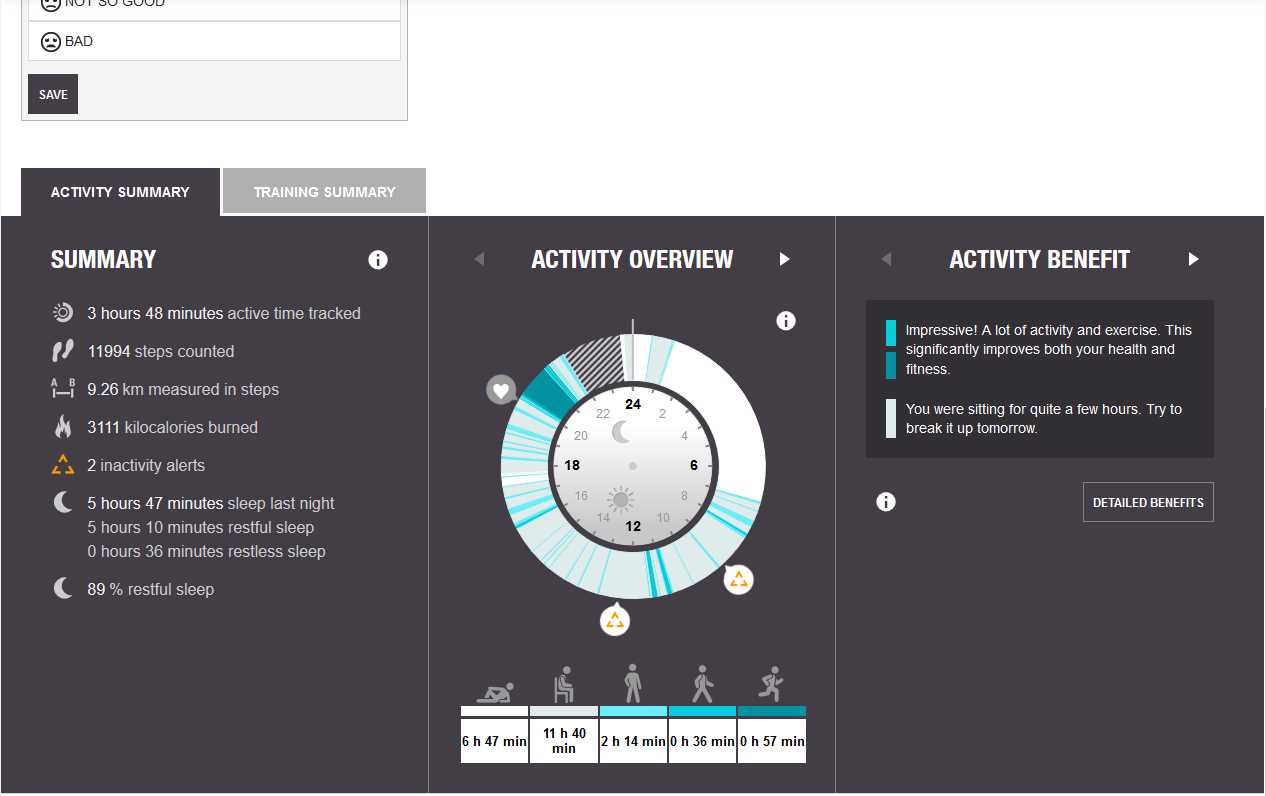Click the walking person icon
The width and height of the screenshot is (1266, 796).
tap(702, 685)
